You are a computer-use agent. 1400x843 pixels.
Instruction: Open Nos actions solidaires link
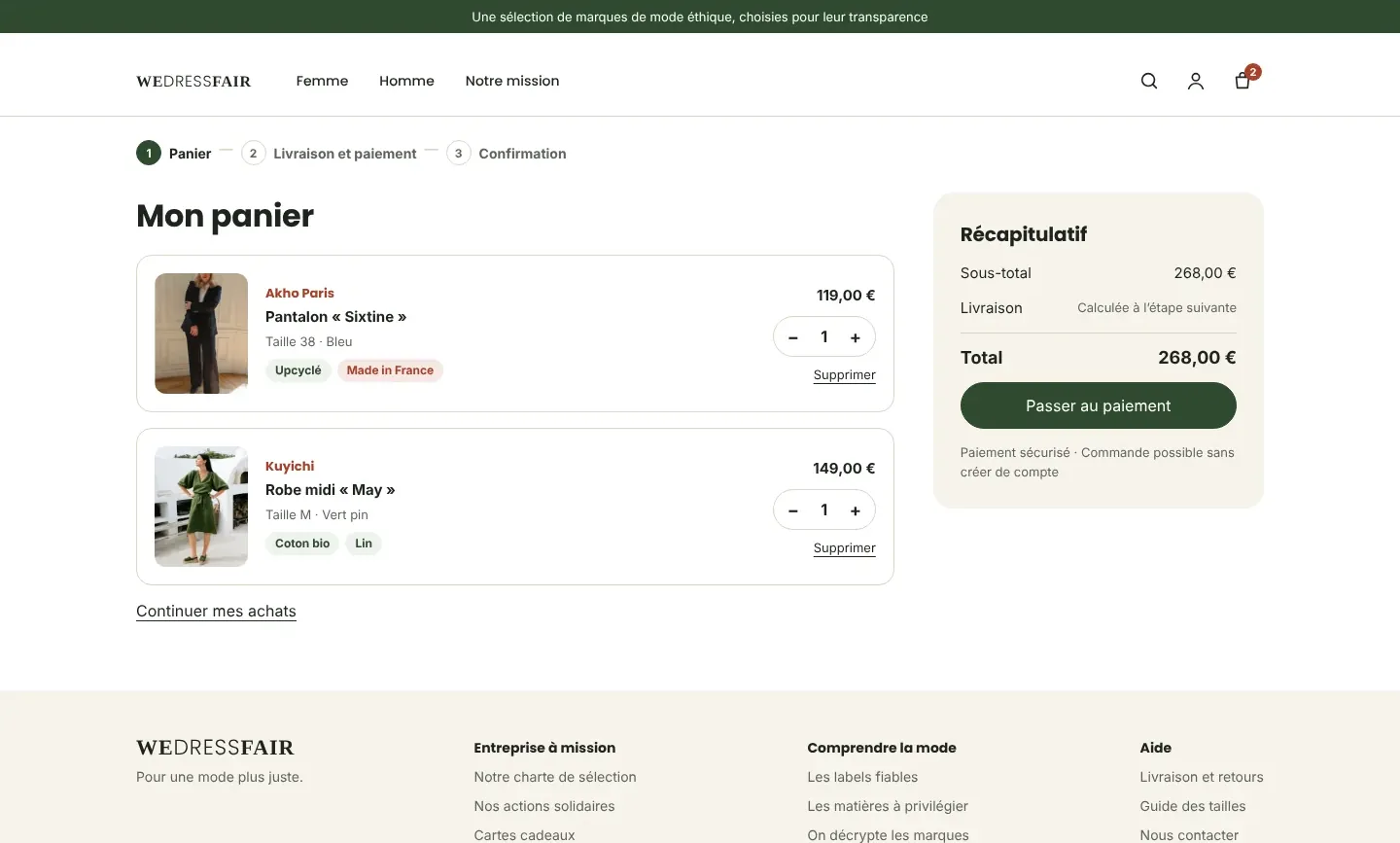tap(544, 806)
